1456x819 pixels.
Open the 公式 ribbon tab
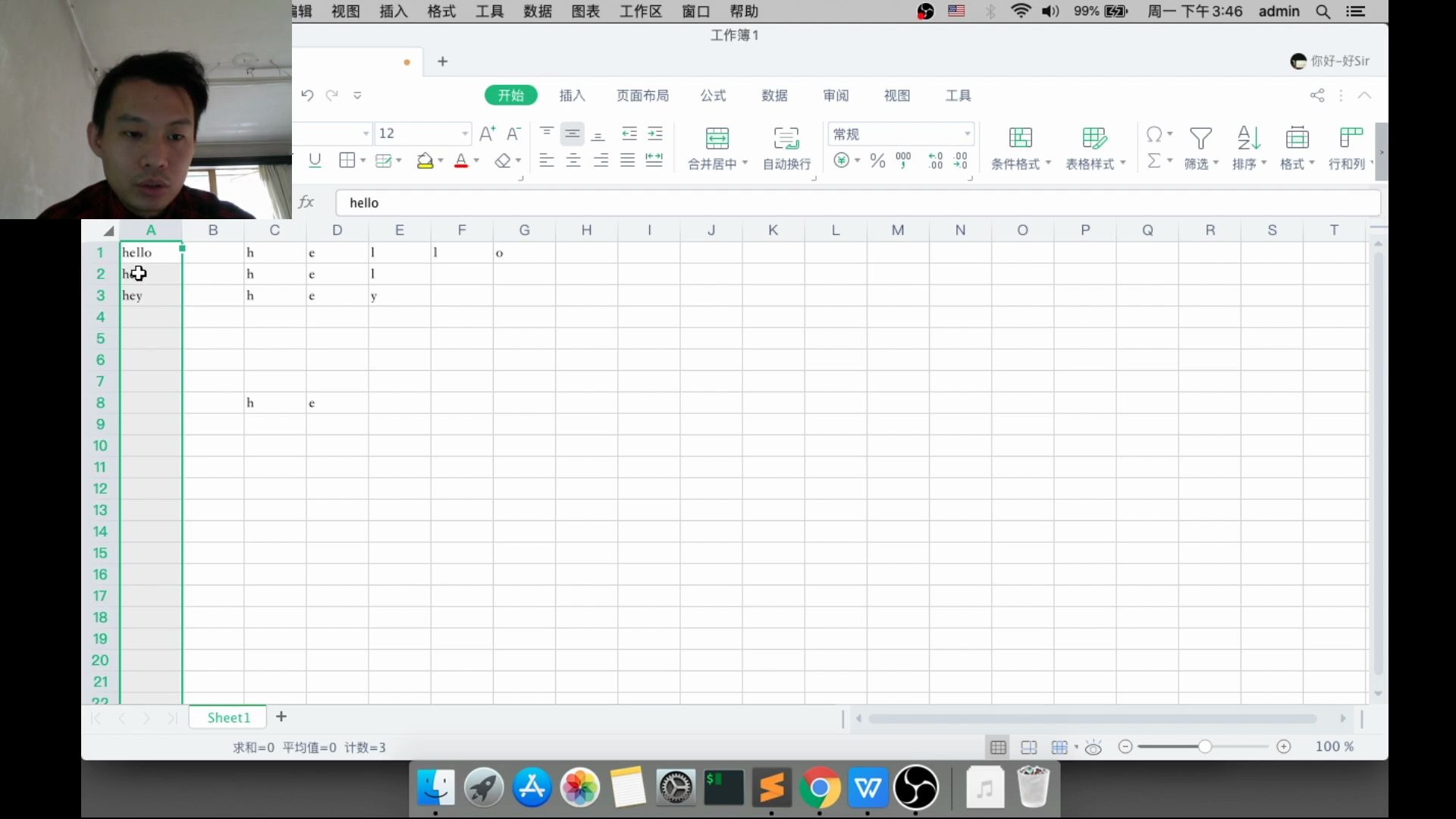(x=713, y=96)
